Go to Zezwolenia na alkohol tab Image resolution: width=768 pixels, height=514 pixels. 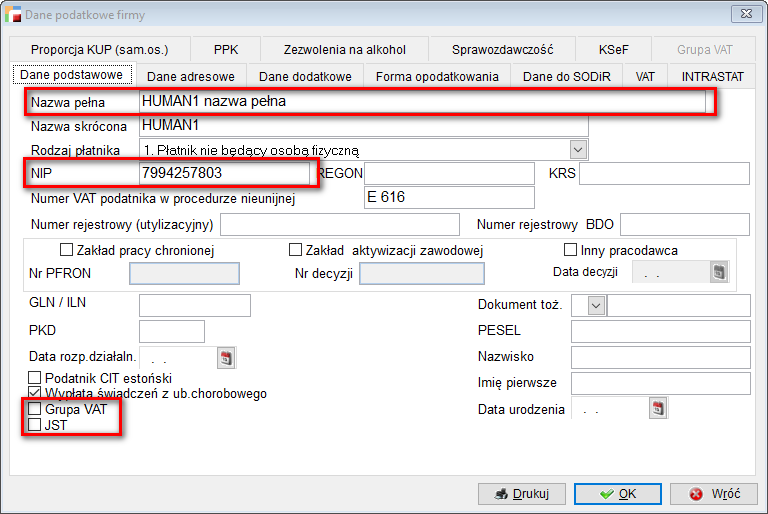tap(343, 49)
